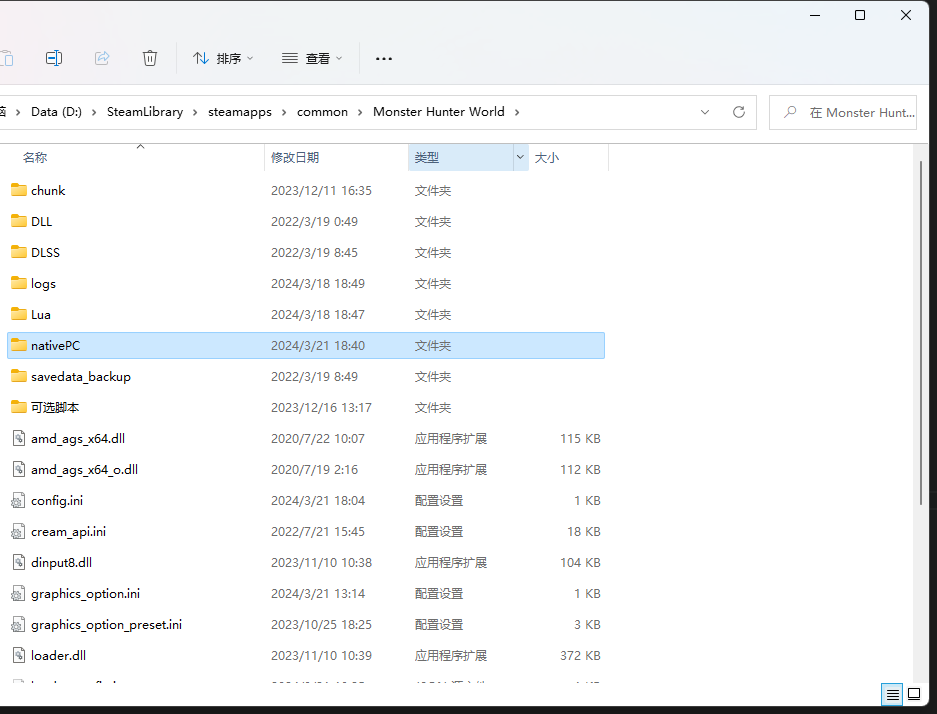
Task: Open the See more ellipsis menu
Action: coord(384,59)
